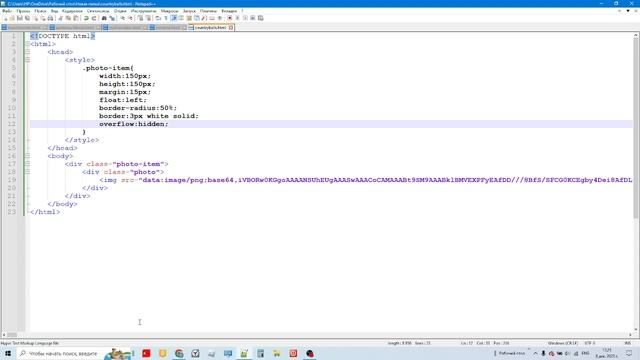Image resolution: width=640 pixels, height=360 pixels.
Task: Toggle file monitoring eye icon
Action: [220, 18]
